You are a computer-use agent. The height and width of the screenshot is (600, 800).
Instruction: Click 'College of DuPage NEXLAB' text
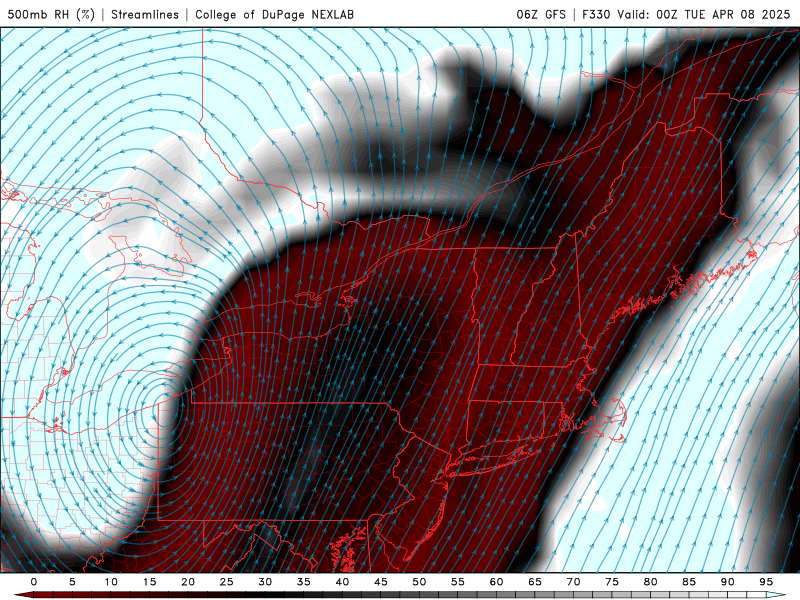(274, 14)
